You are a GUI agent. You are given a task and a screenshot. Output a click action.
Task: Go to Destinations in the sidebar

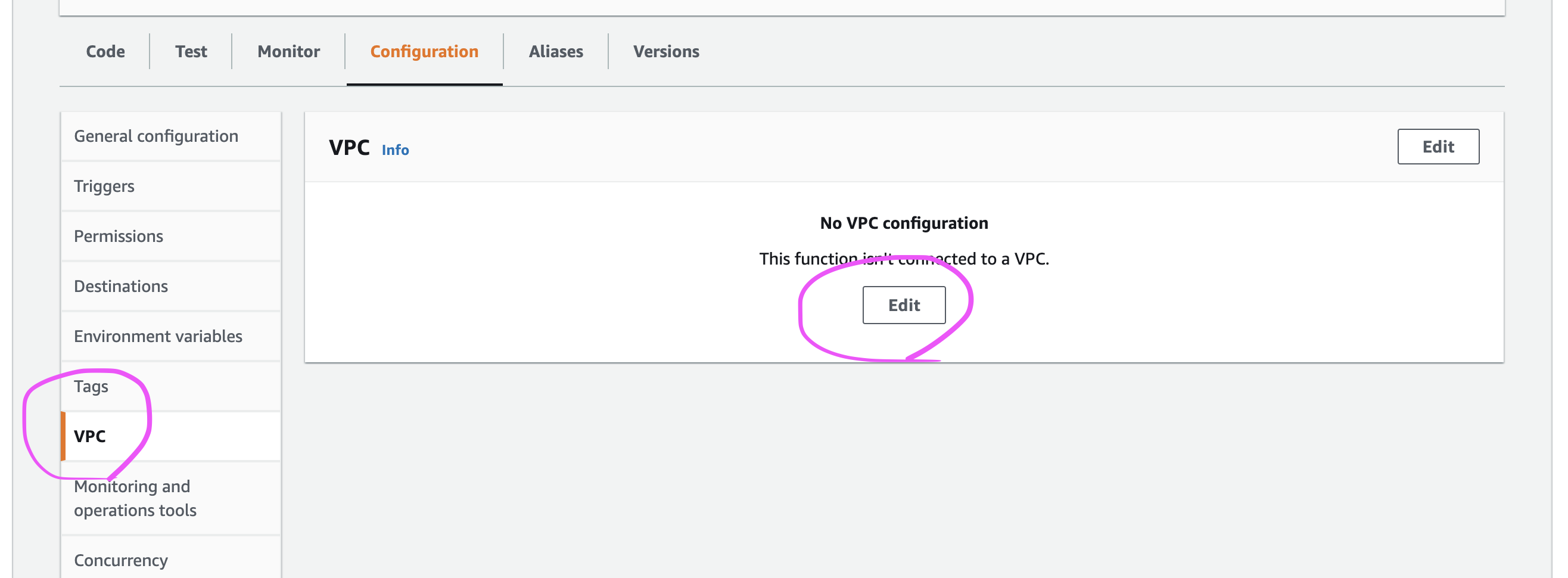click(x=120, y=286)
